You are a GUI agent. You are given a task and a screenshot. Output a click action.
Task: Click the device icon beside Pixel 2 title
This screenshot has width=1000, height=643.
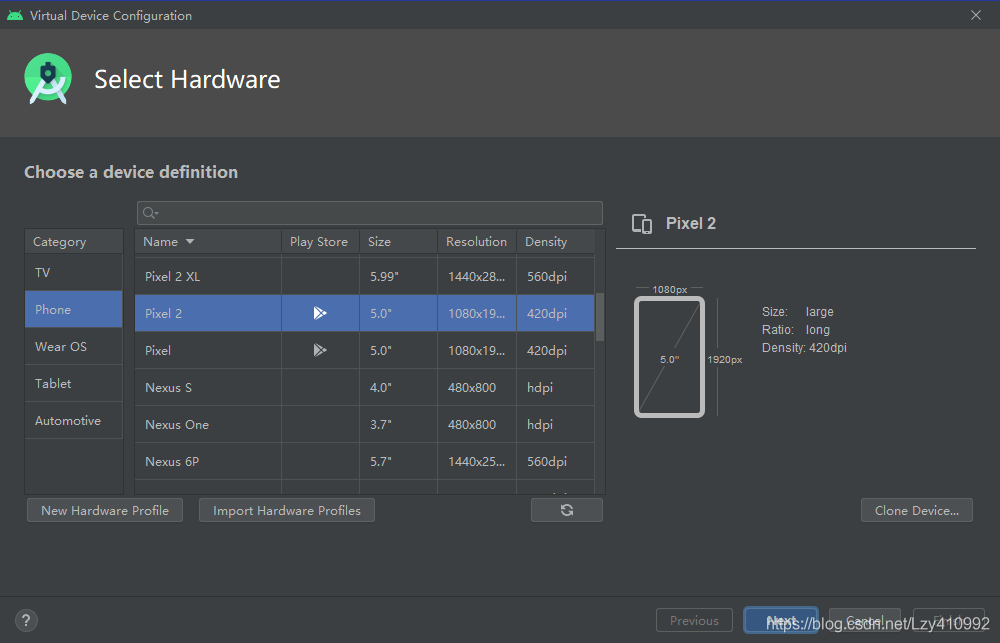(x=642, y=224)
